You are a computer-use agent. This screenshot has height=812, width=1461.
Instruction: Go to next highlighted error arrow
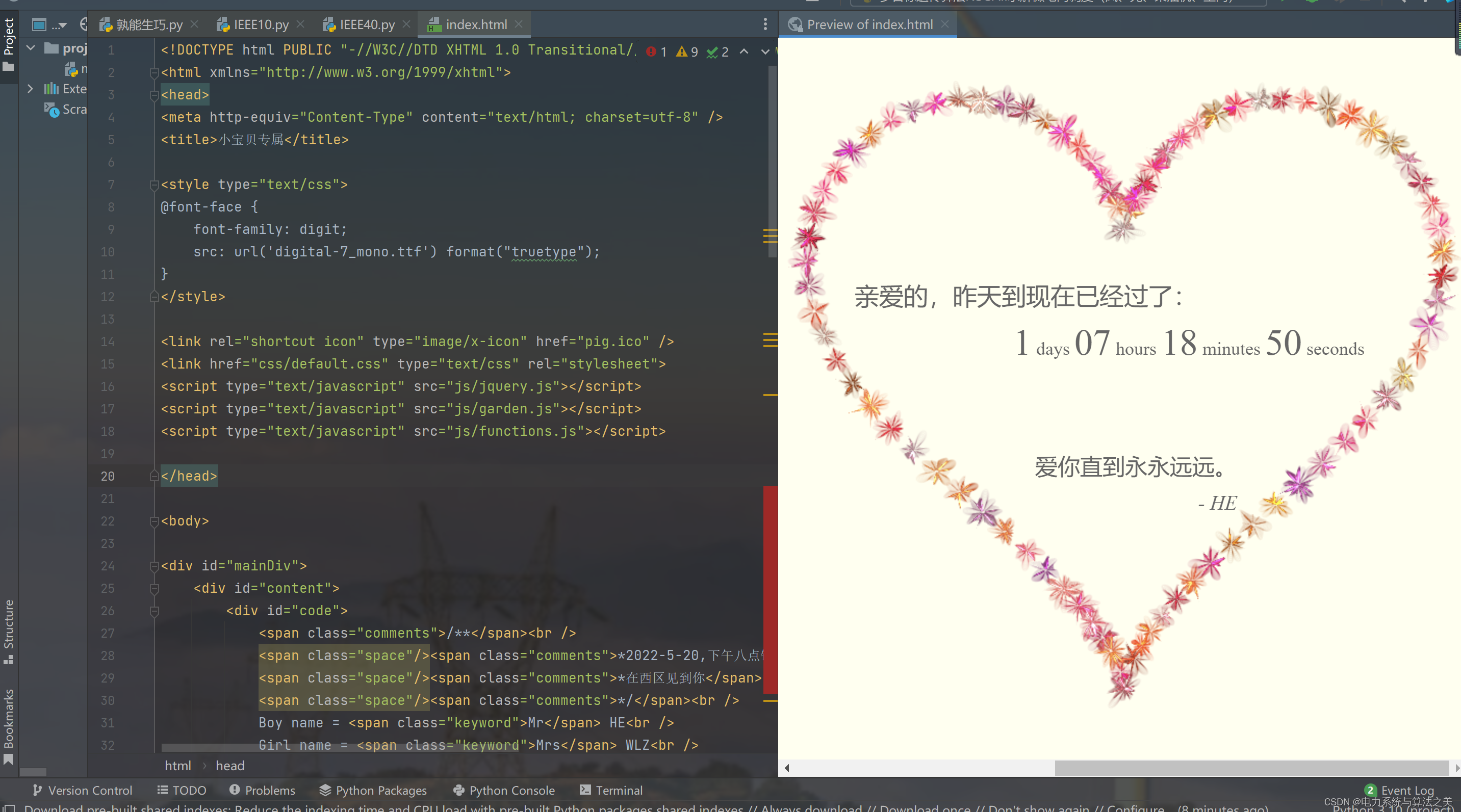pyautogui.click(x=764, y=51)
